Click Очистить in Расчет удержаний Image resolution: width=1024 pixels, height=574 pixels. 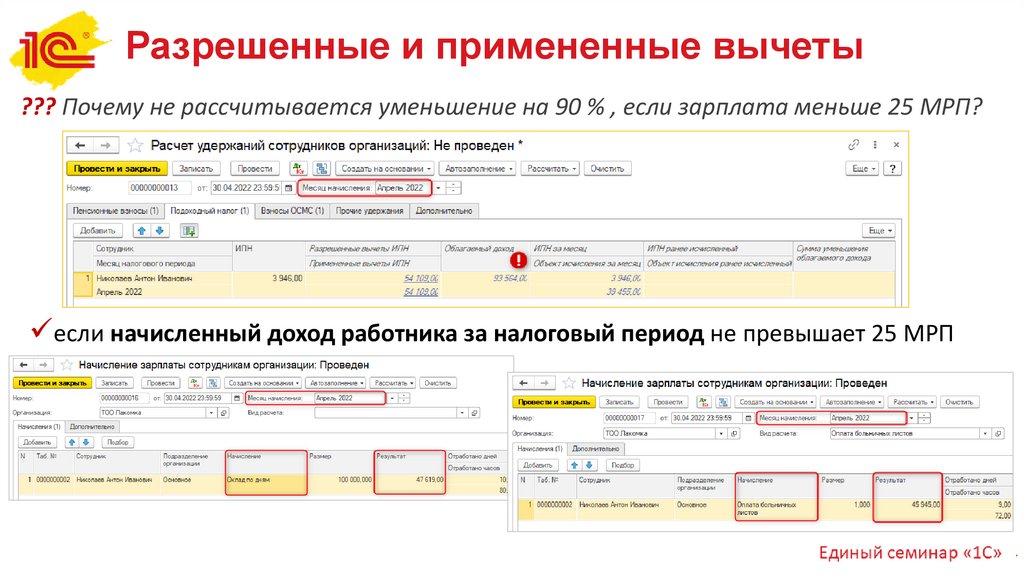pos(607,168)
